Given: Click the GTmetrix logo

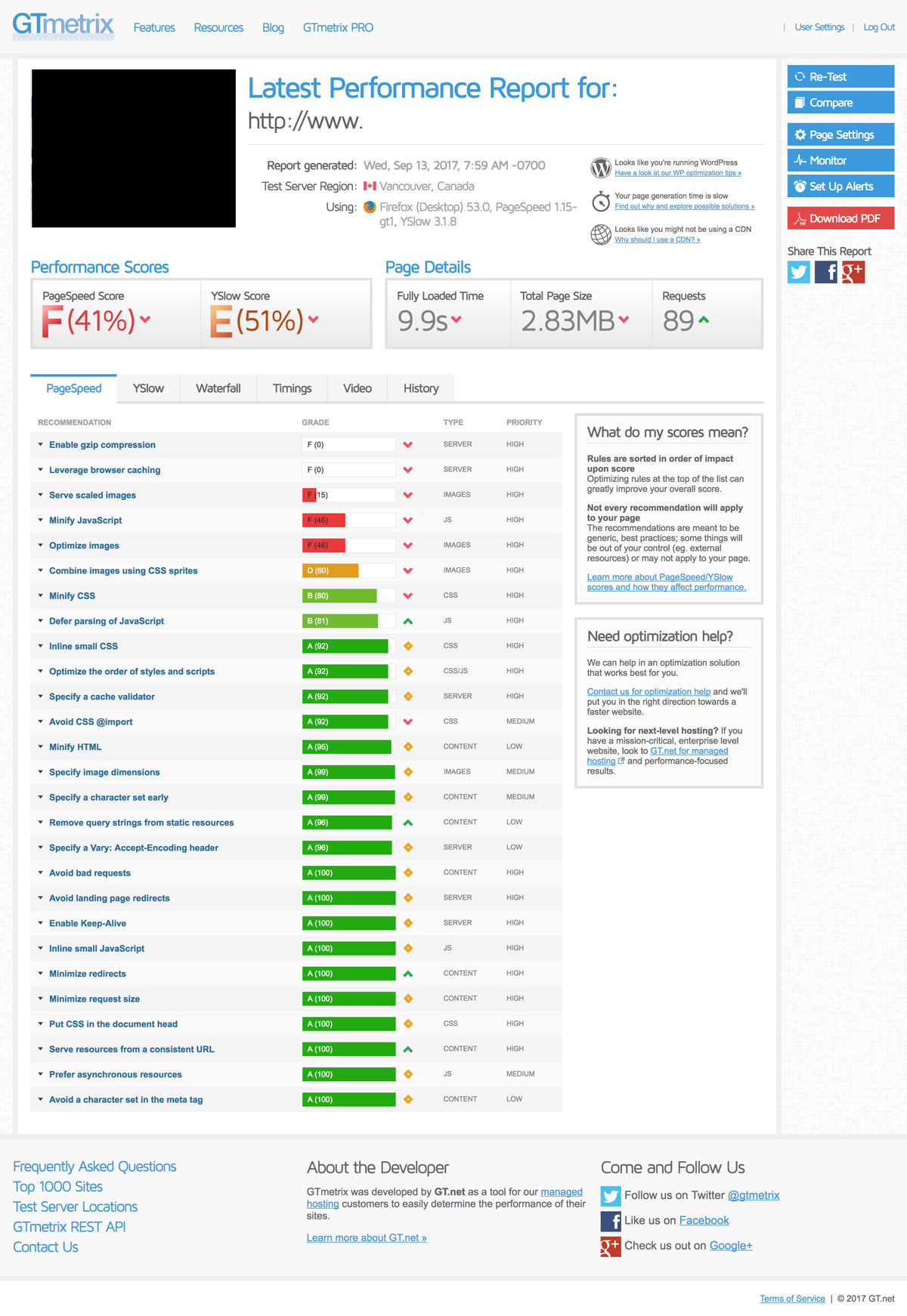Looking at the screenshot, I should pyautogui.click(x=63, y=26).
